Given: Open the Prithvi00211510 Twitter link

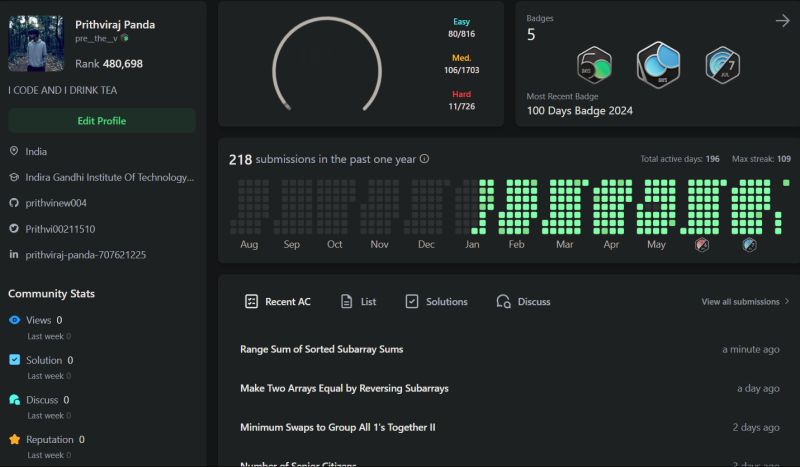Looking at the screenshot, I should 60,229.
